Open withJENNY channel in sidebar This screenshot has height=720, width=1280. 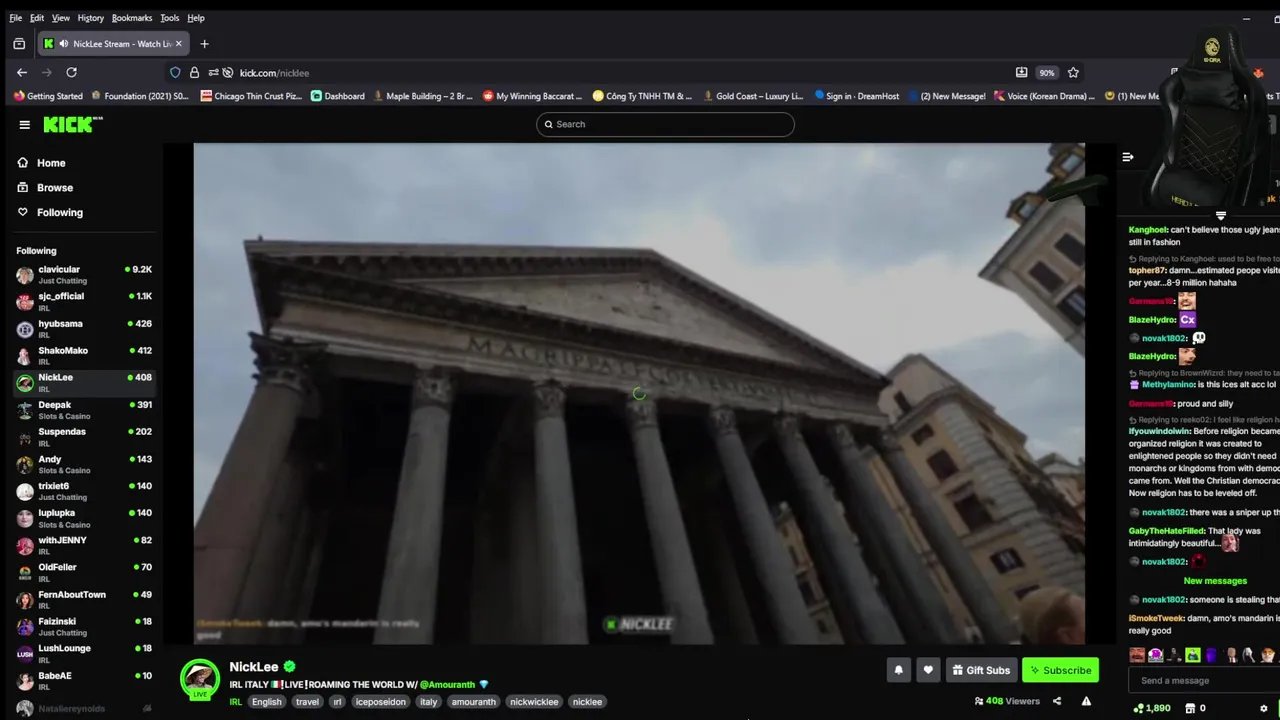[x=84, y=545]
